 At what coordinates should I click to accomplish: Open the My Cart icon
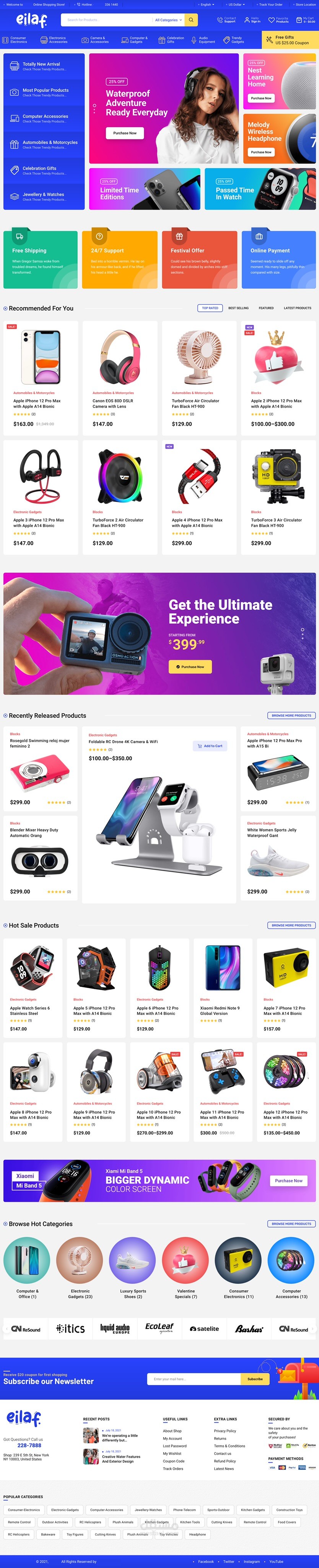click(299, 20)
